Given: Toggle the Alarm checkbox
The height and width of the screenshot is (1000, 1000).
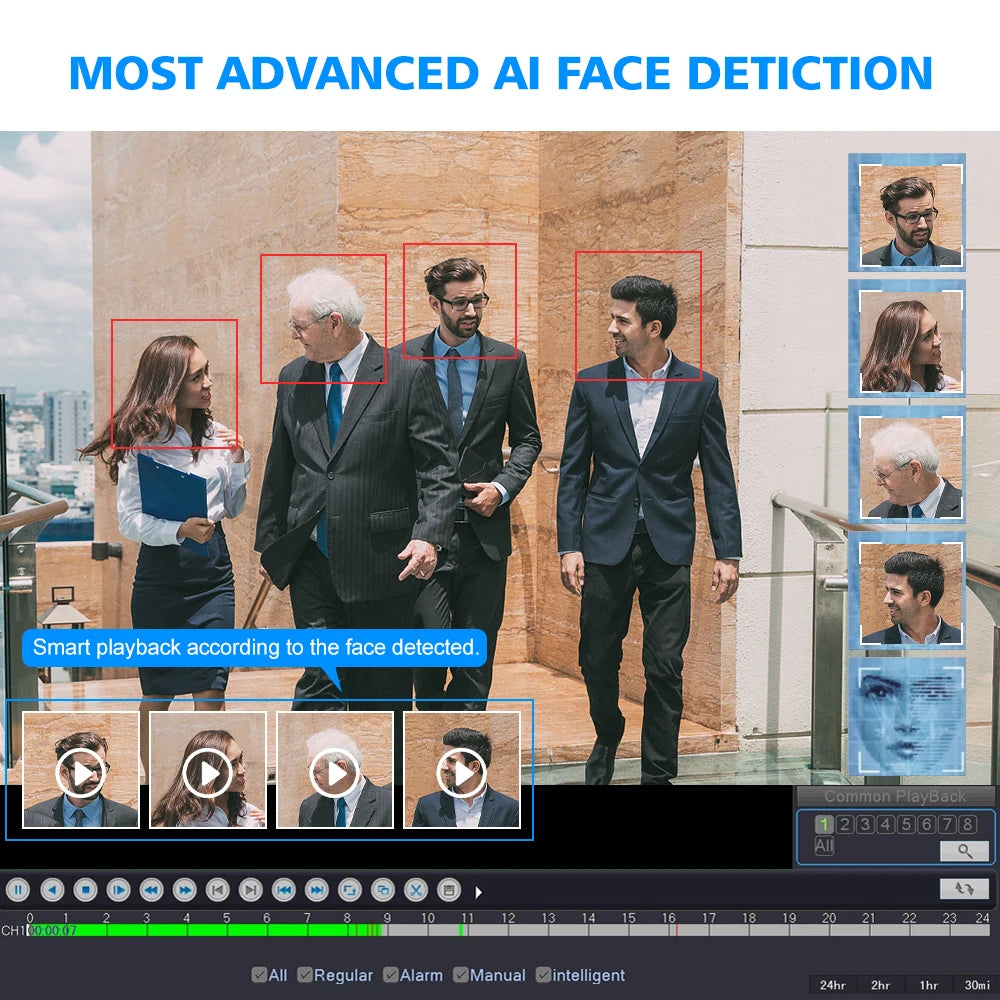Looking at the screenshot, I should coord(391,975).
